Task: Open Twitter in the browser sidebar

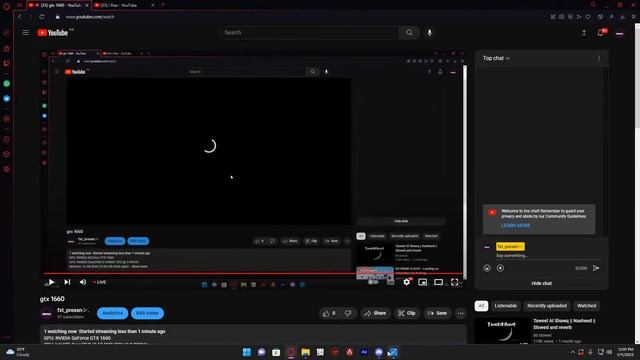Action: tap(7, 98)
